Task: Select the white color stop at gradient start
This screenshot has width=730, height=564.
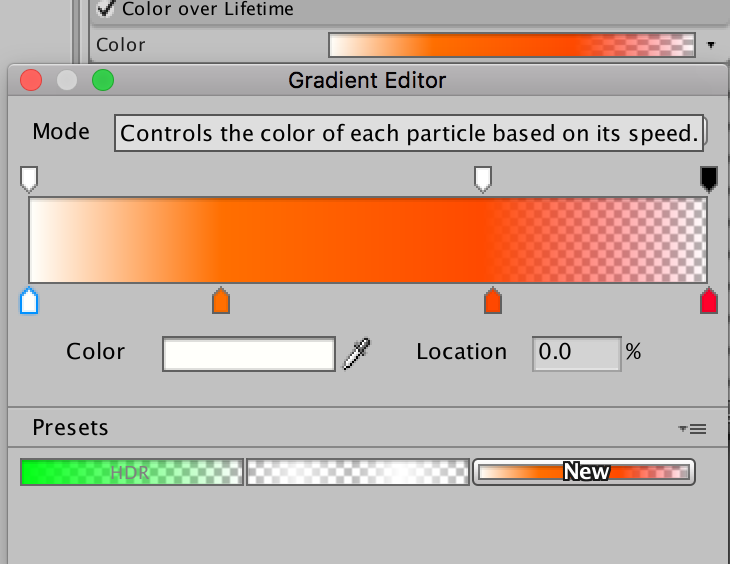Action: point(29,300)
